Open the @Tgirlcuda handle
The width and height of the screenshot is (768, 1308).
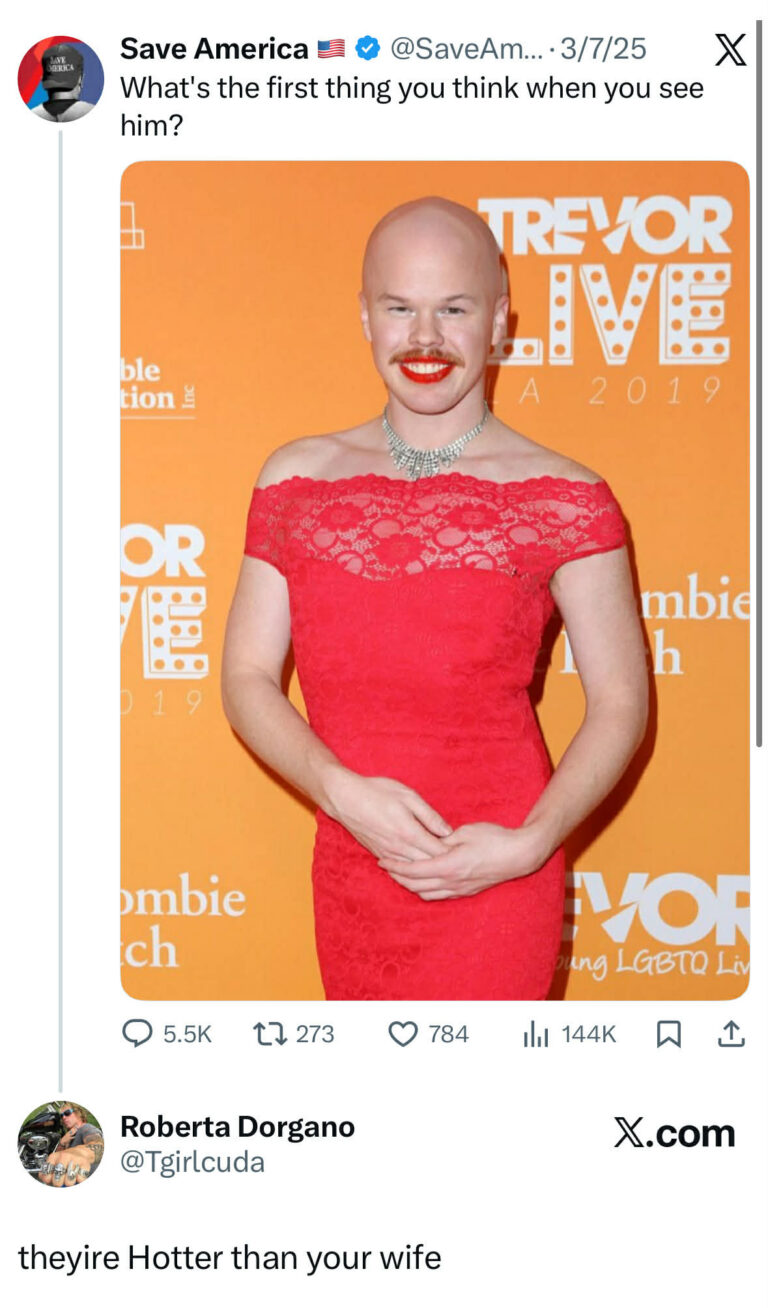coord(192,1162)
